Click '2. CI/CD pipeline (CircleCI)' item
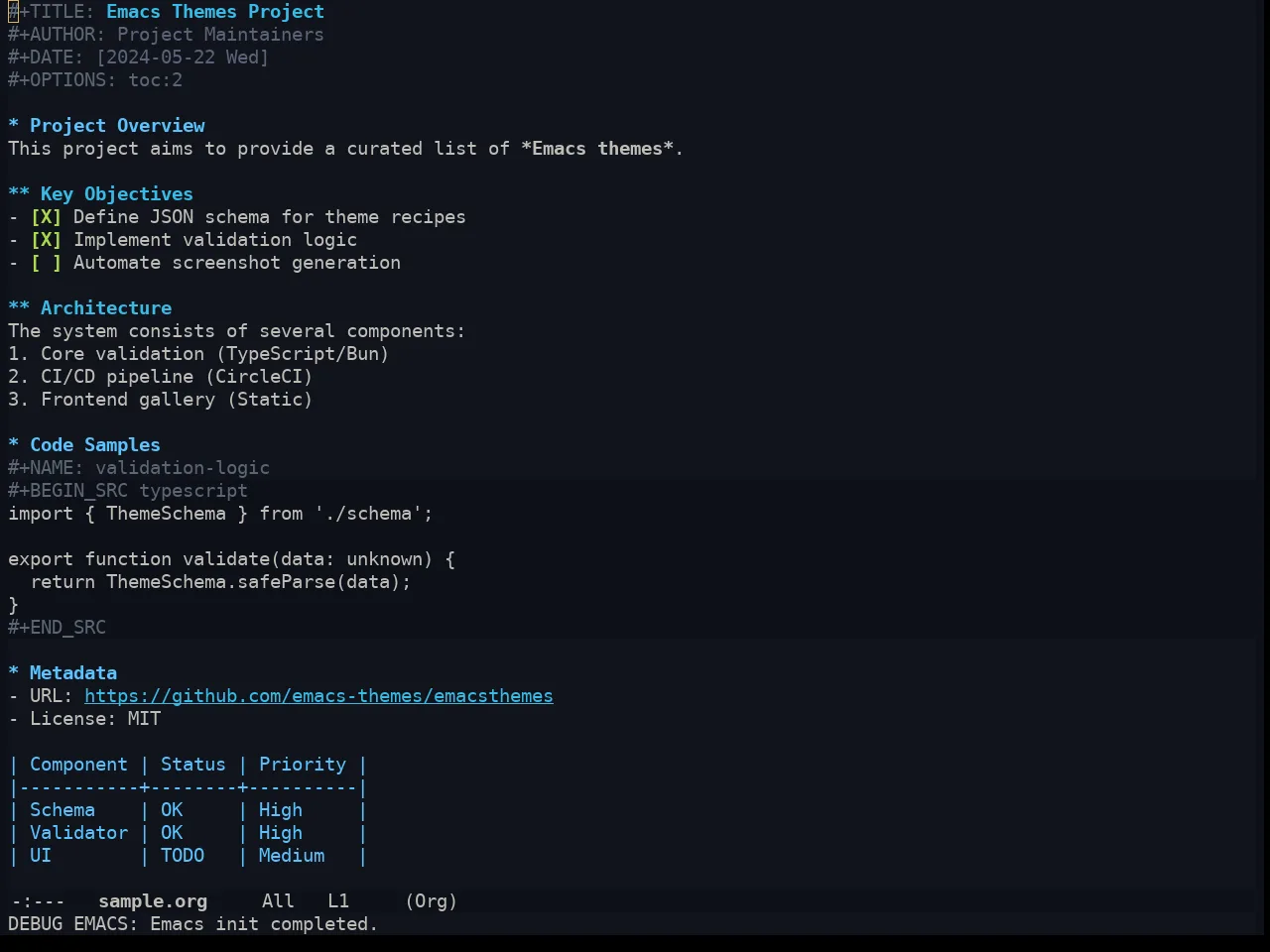This screenshot has height=952, width=1270. 161,377
